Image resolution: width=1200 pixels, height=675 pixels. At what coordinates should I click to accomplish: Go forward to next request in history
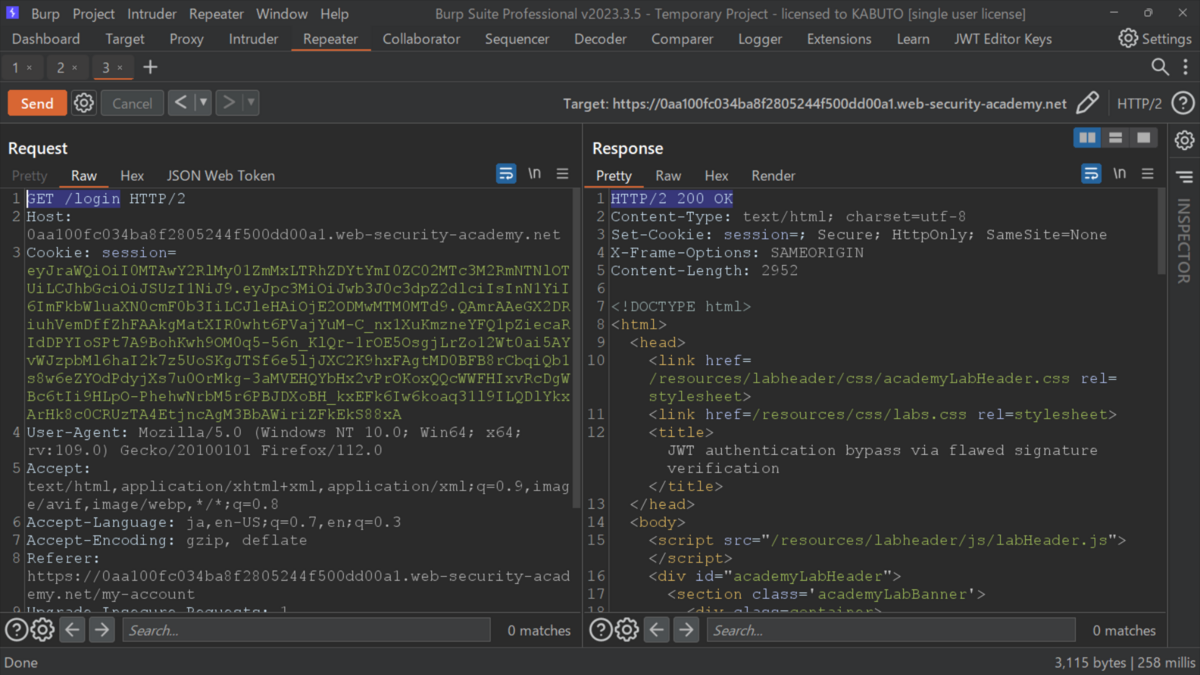pyautogui.click(x=228, y=103)
